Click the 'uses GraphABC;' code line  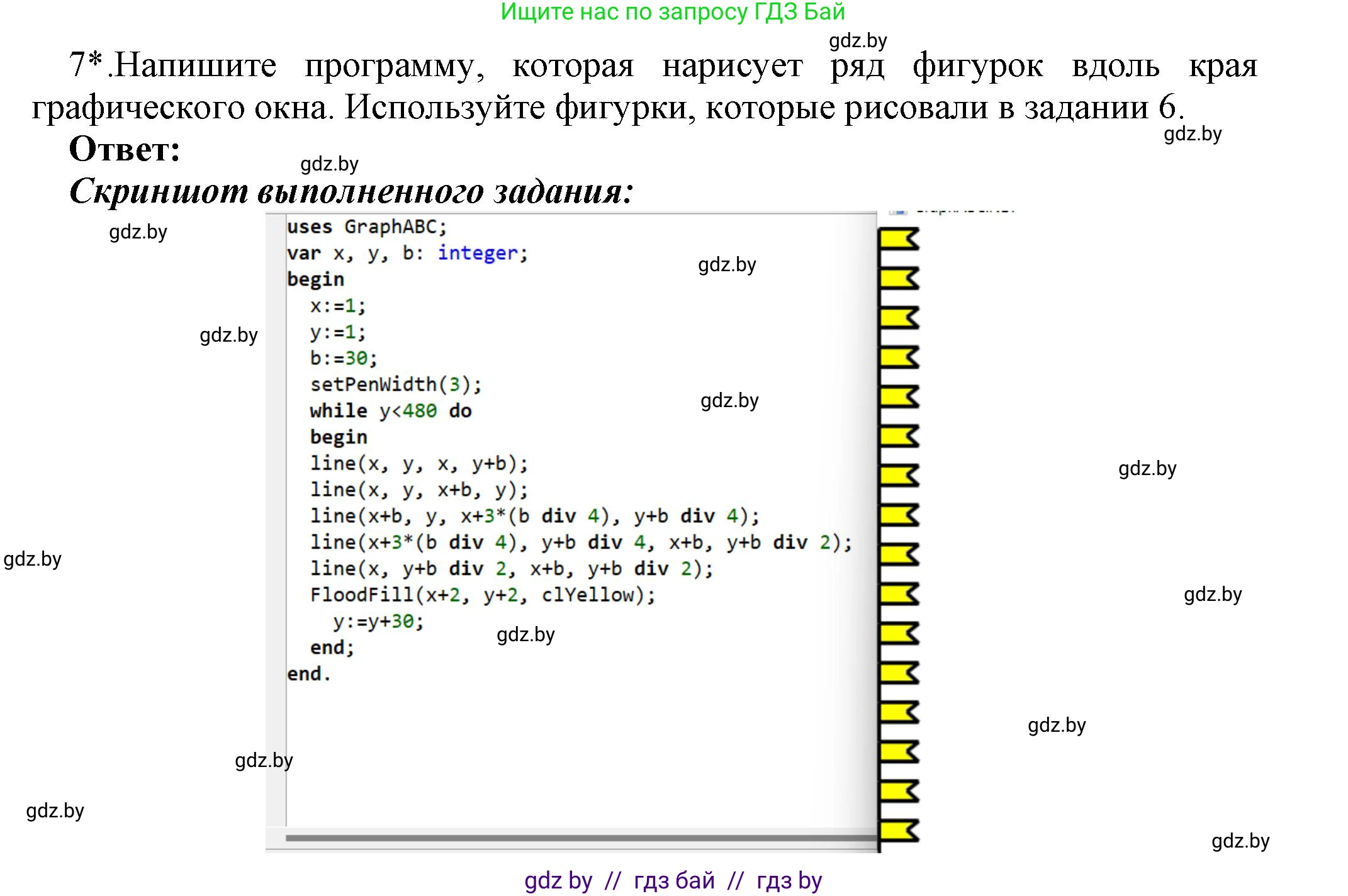366,227
